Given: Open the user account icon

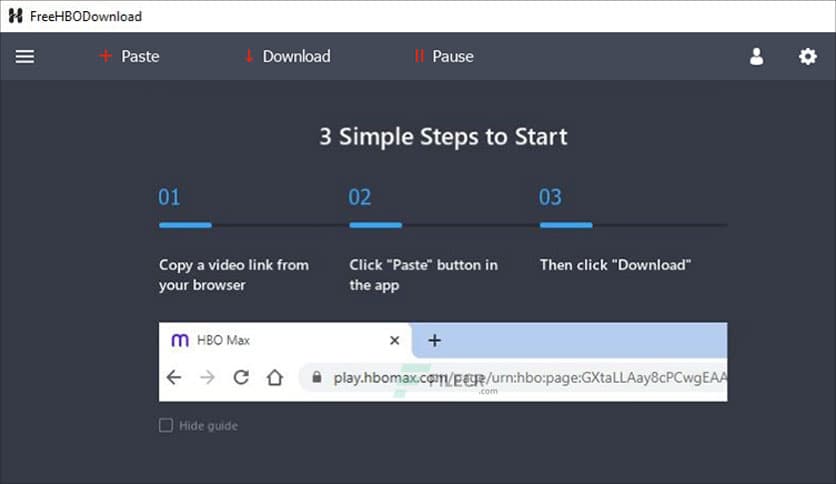Looking at the screenshot, I should click(x=757, y=57).
